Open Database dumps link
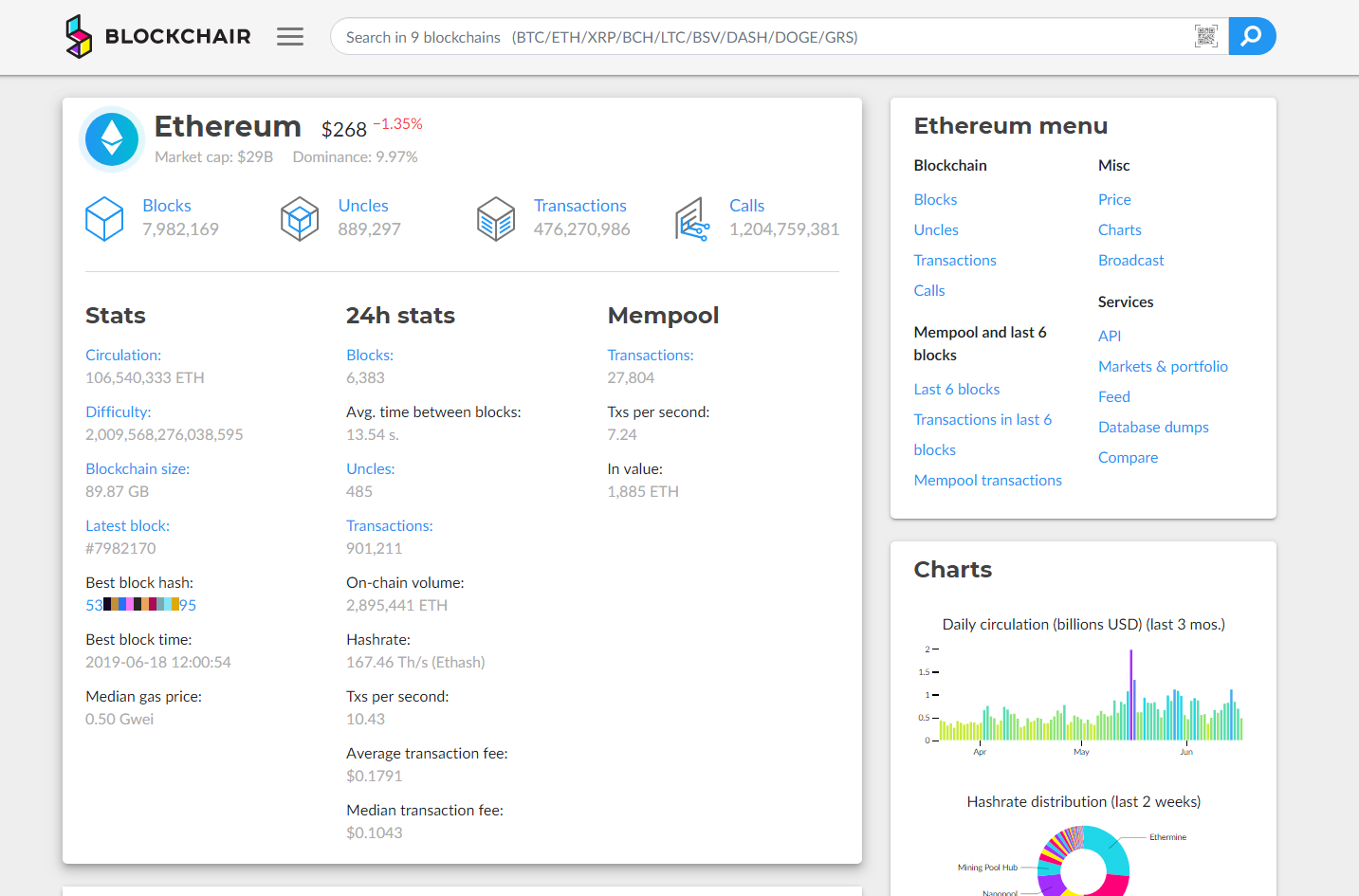This screenshot has height=896, width=1359. [1153, 427]
